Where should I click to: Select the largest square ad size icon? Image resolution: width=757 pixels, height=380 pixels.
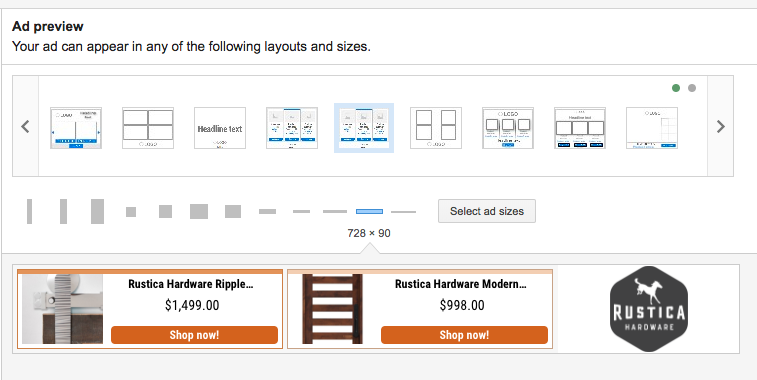coord(199,211)
